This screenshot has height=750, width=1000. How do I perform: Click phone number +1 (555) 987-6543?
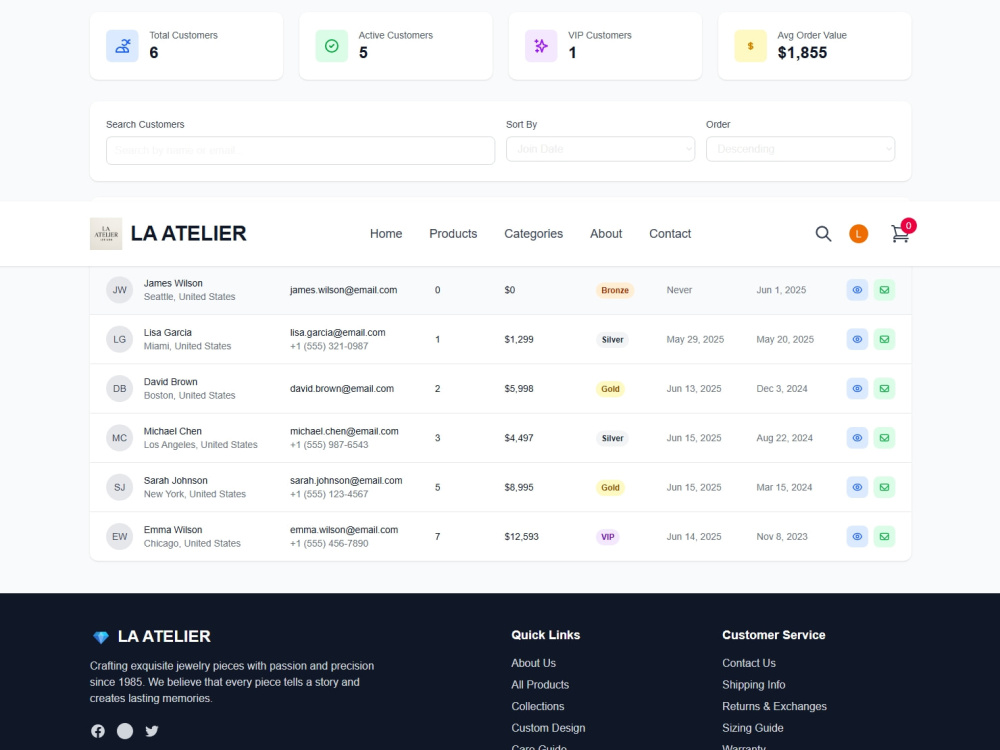click(x=329, y=445)
